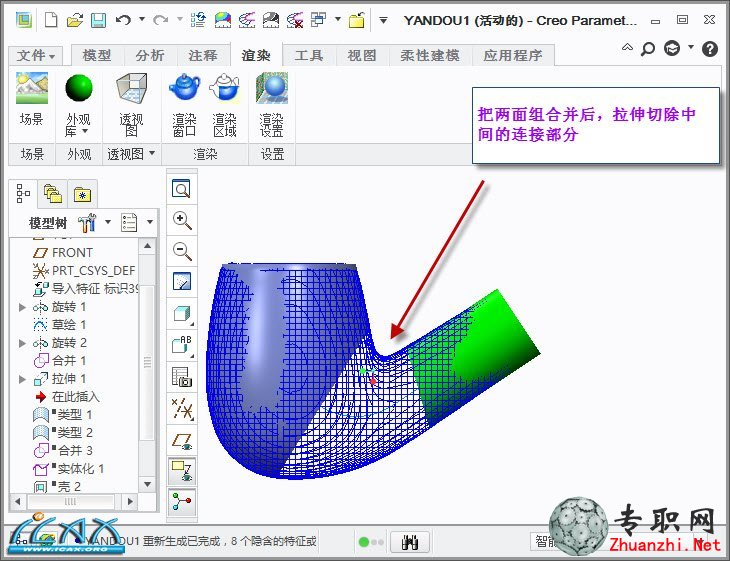Screen dimensions: 730x561
Task: Open the quick access toolbar customize arrow
Action: (x=383, y=20)
